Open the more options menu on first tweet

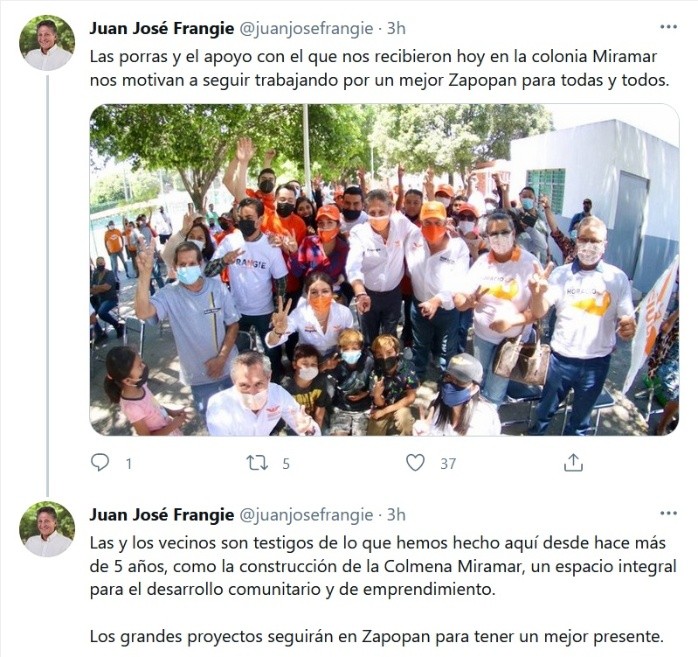click(669, 27)
